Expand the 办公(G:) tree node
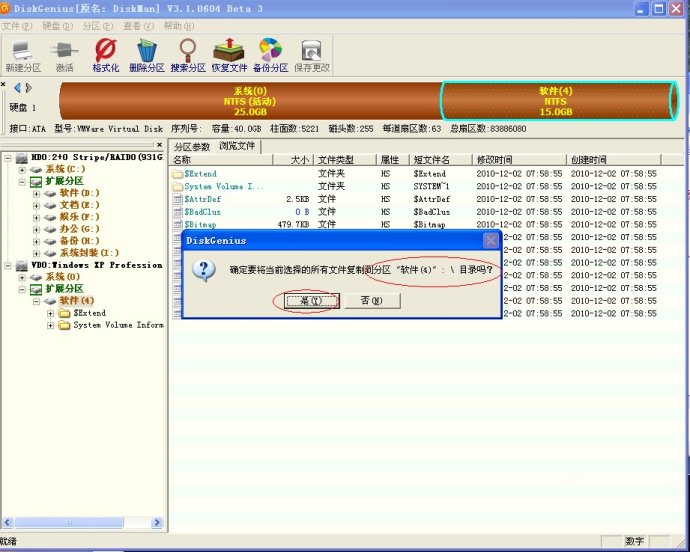The image size is (690, 552). 36,229
